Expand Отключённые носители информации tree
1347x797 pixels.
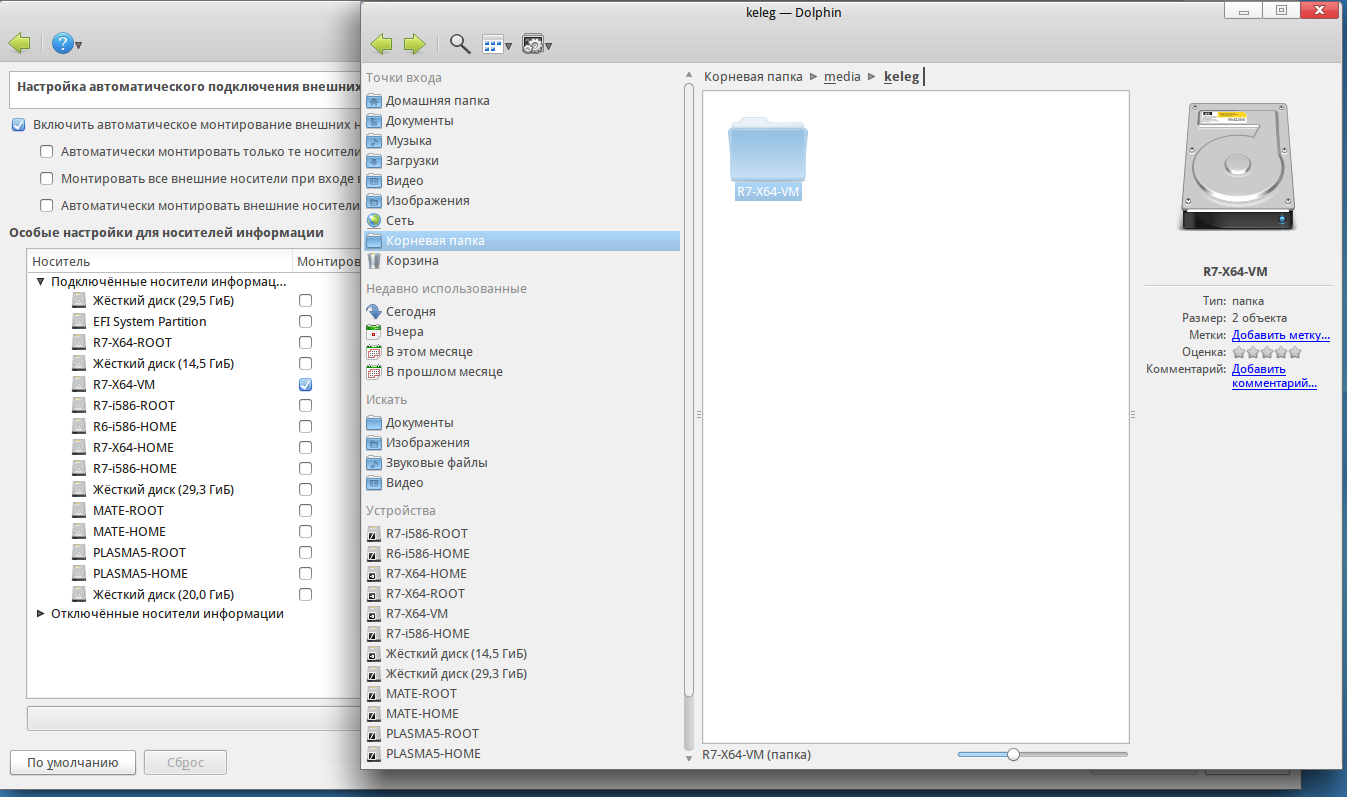click(40, 614)
